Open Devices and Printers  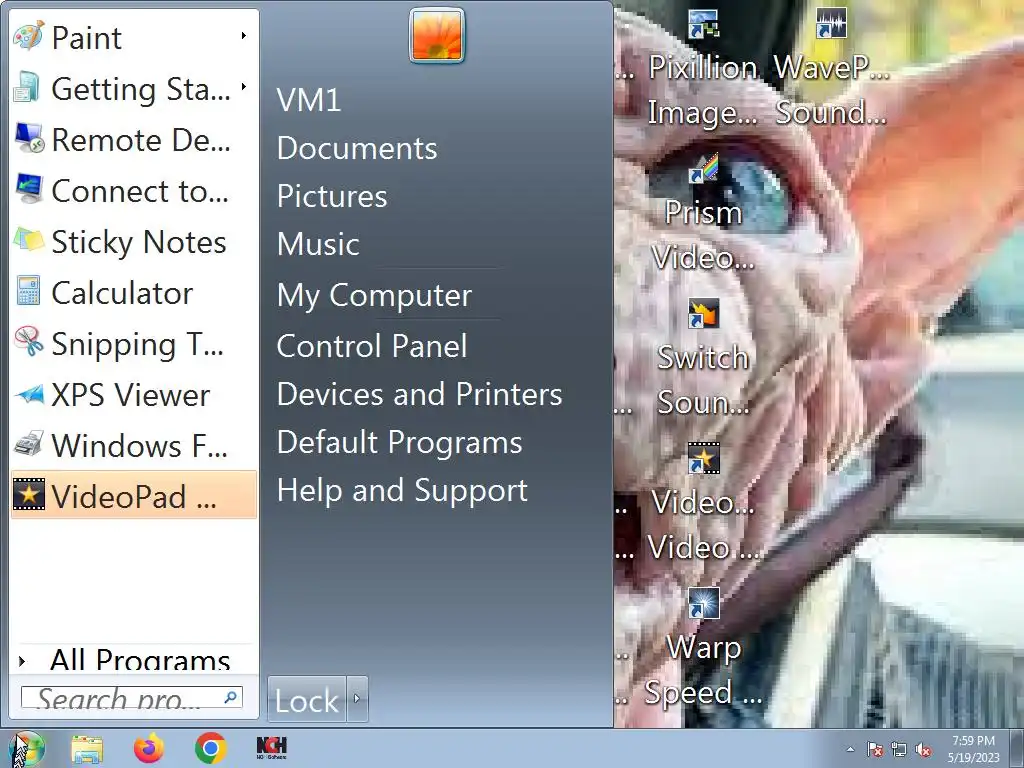click(419, 394)
